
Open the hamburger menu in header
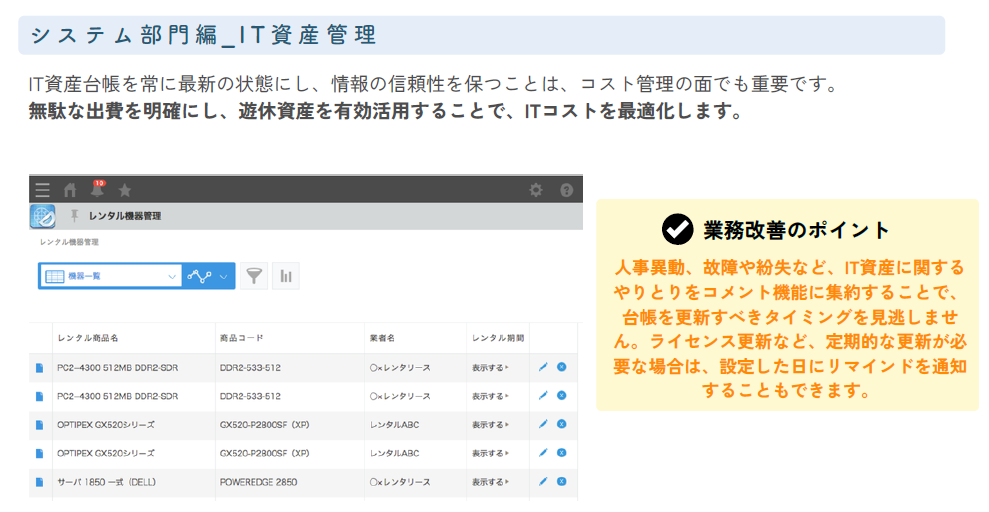(x=42, y=190)
